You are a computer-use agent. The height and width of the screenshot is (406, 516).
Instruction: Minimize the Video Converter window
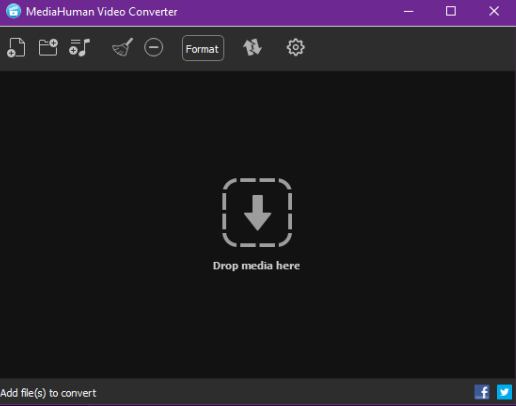(408, 11)
